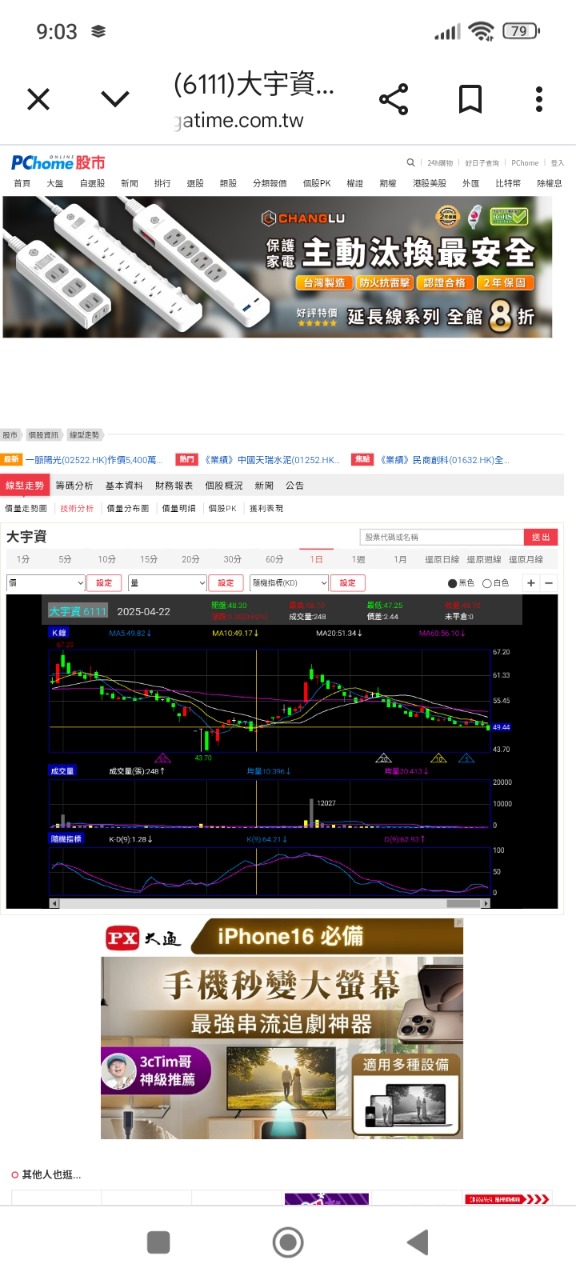Zoom out chart with minus button
576x1280 pixels.
pyautogui.click(x=549, y=583)
